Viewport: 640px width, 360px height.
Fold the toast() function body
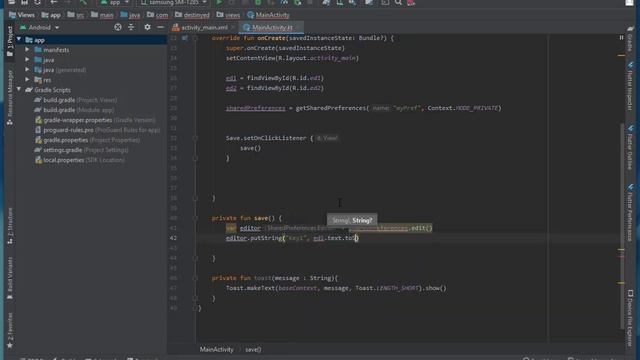coord(195,278)
